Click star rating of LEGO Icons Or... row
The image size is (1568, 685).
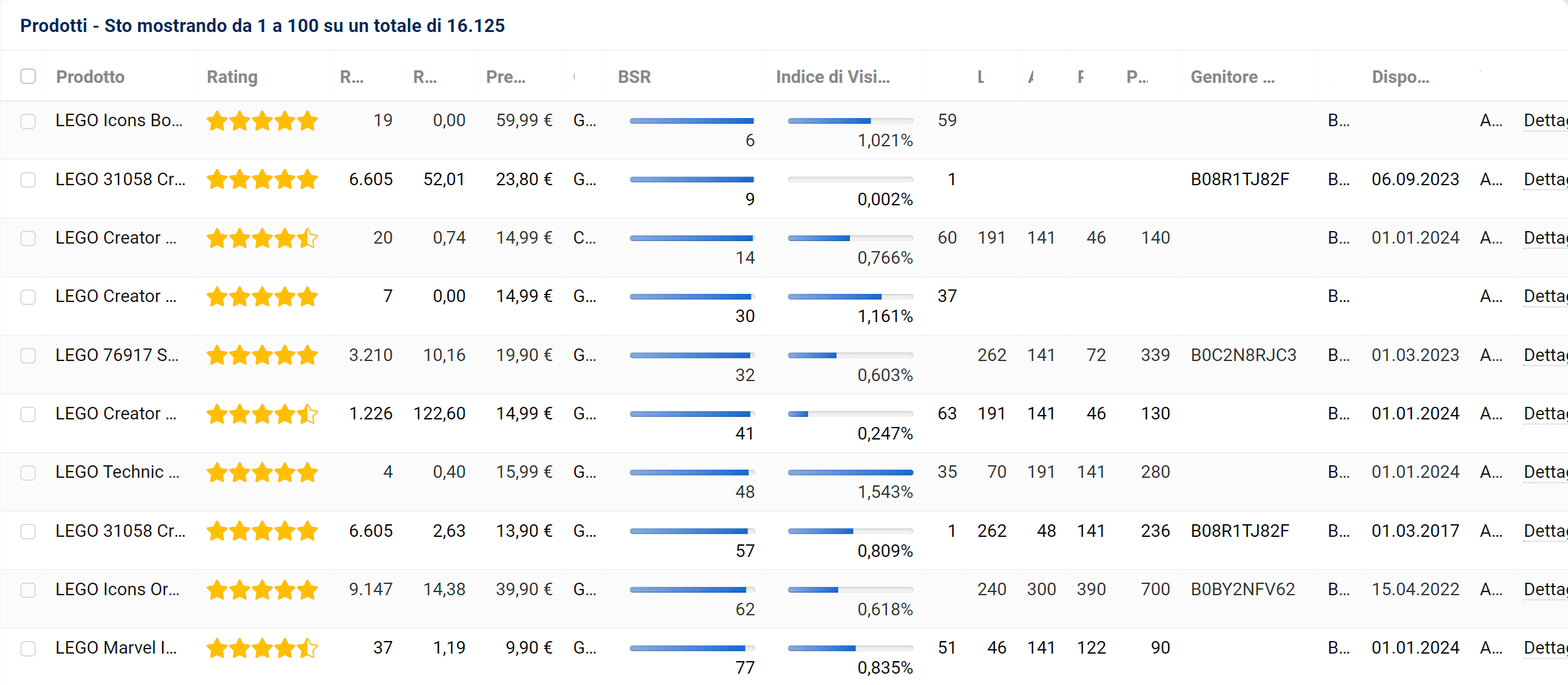[262, 590]
